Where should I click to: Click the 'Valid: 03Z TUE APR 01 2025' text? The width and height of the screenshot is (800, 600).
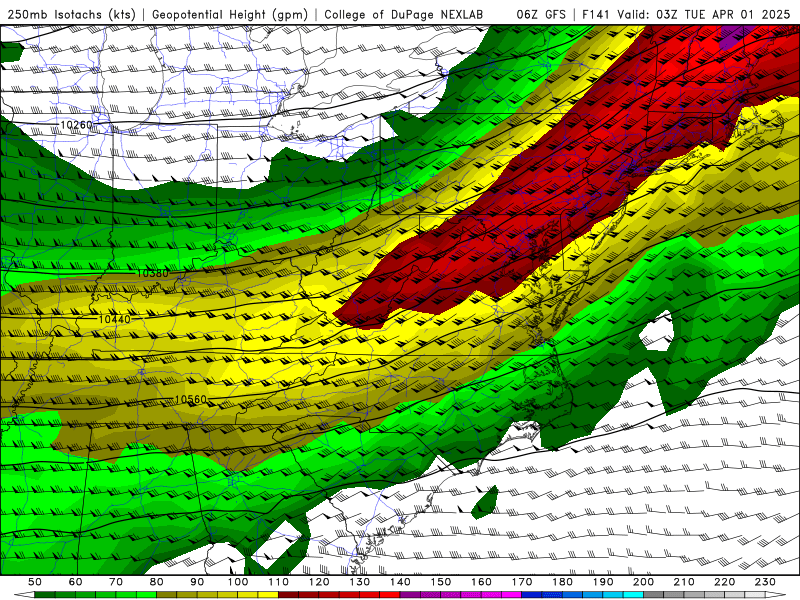[704, 14]
